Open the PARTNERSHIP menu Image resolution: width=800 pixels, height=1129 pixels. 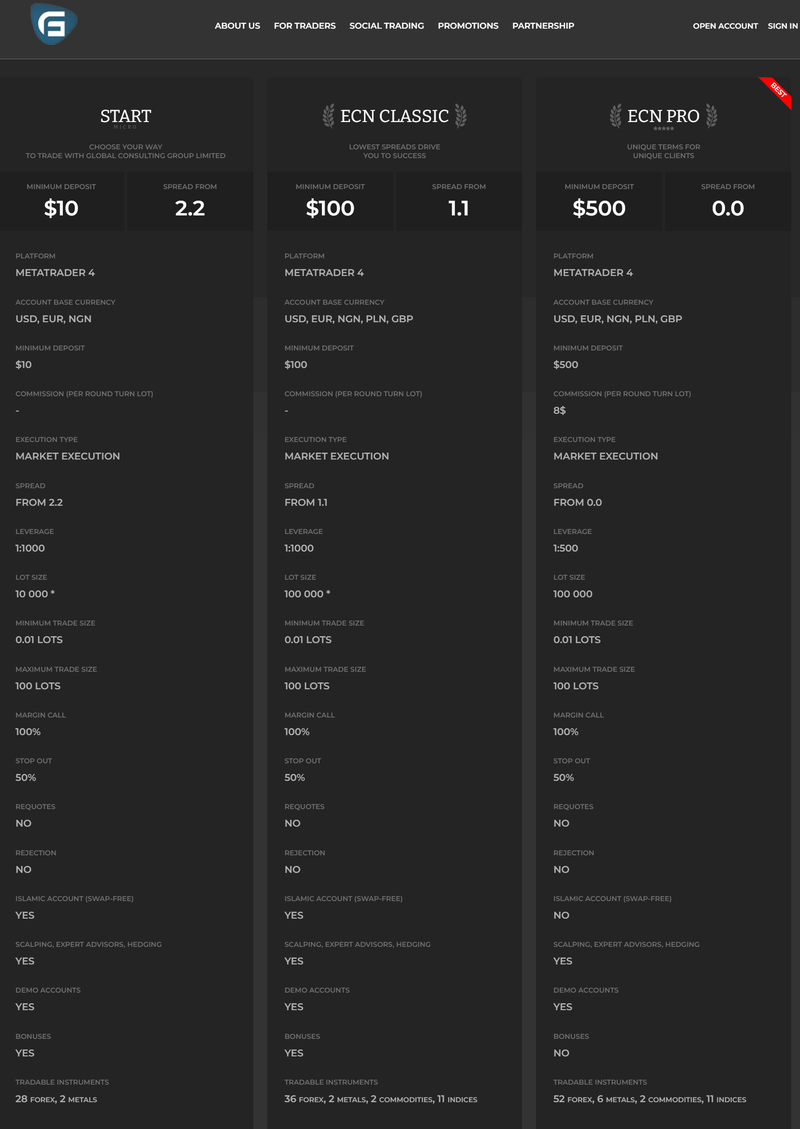(543, 26)
